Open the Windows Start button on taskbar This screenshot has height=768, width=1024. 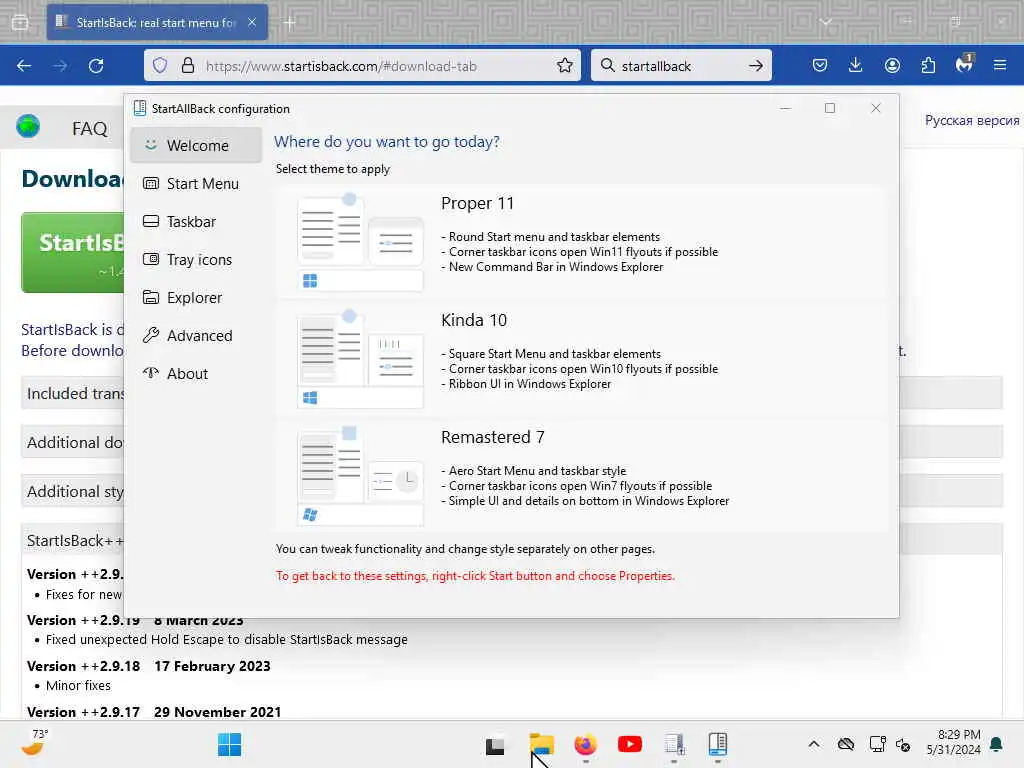point(229,744)
